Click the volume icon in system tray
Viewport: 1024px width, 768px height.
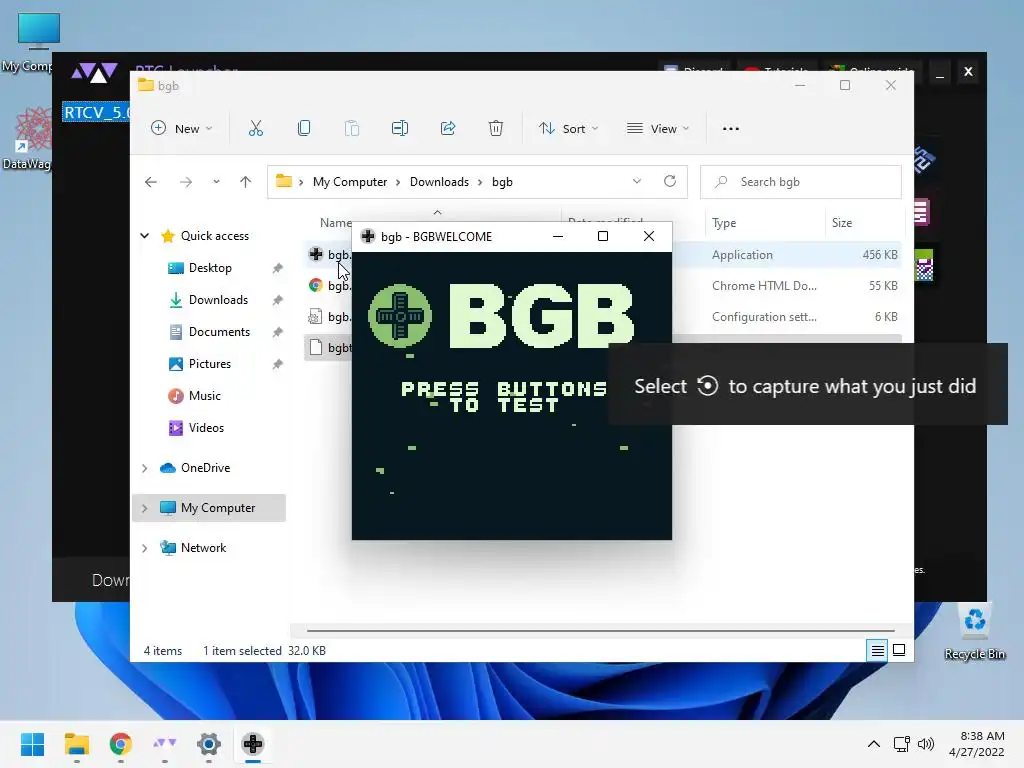tap(926, 744)
